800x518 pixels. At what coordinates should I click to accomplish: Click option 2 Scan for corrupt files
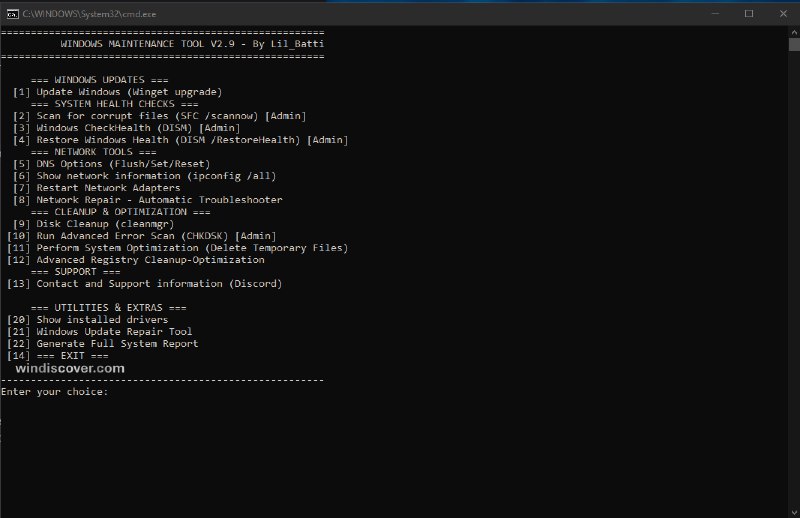point(159,116)
